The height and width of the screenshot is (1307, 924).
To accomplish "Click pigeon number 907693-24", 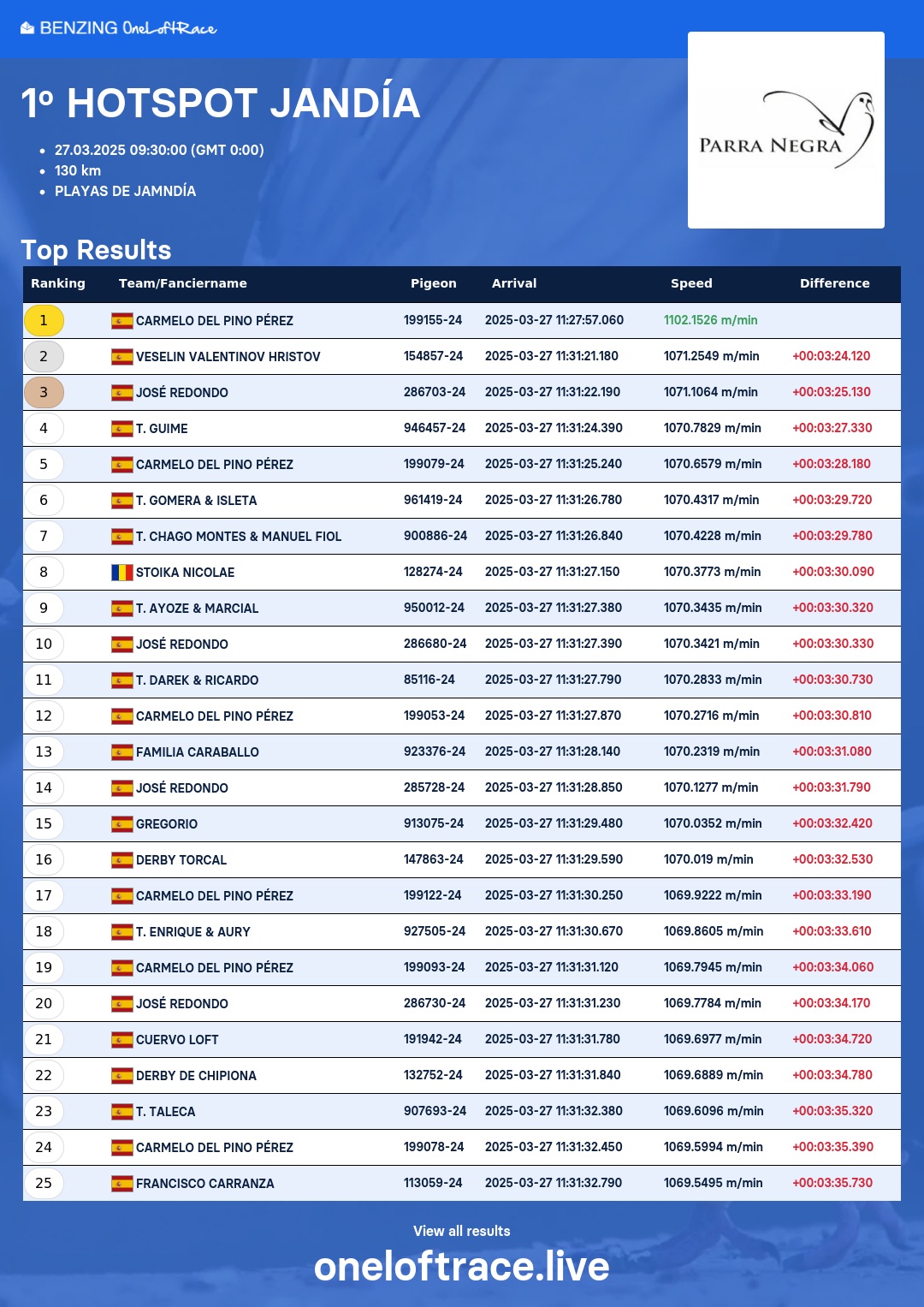I will click(435, 1111).
